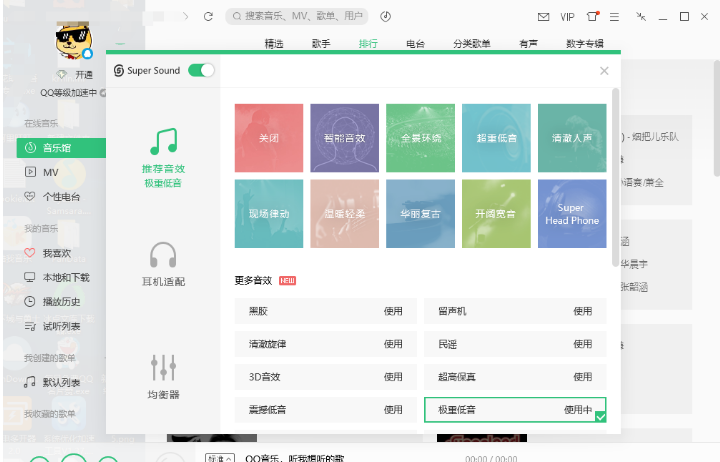The width and height of the screenshot is (720, 462).
Task: Click the VIP button
Action: tap(567, 17)
